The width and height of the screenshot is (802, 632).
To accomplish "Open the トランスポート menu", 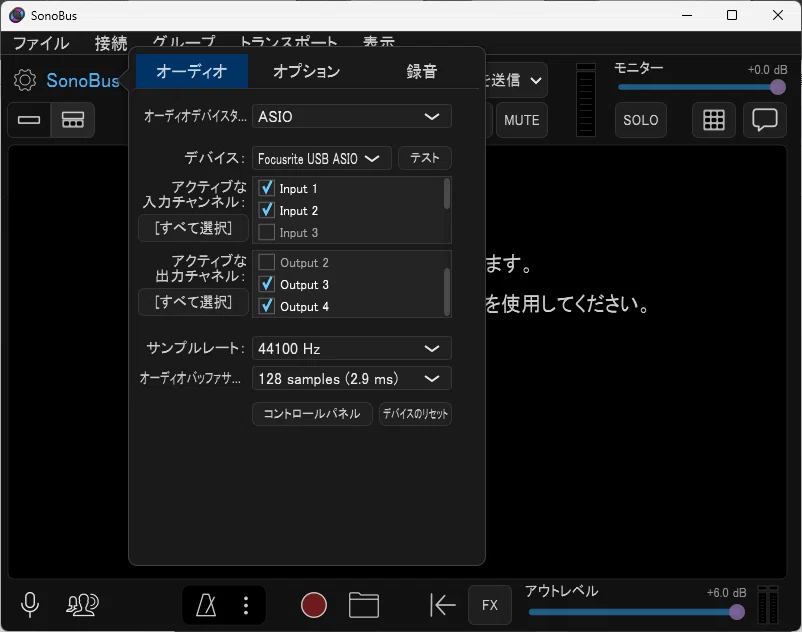I will point(288,41).
